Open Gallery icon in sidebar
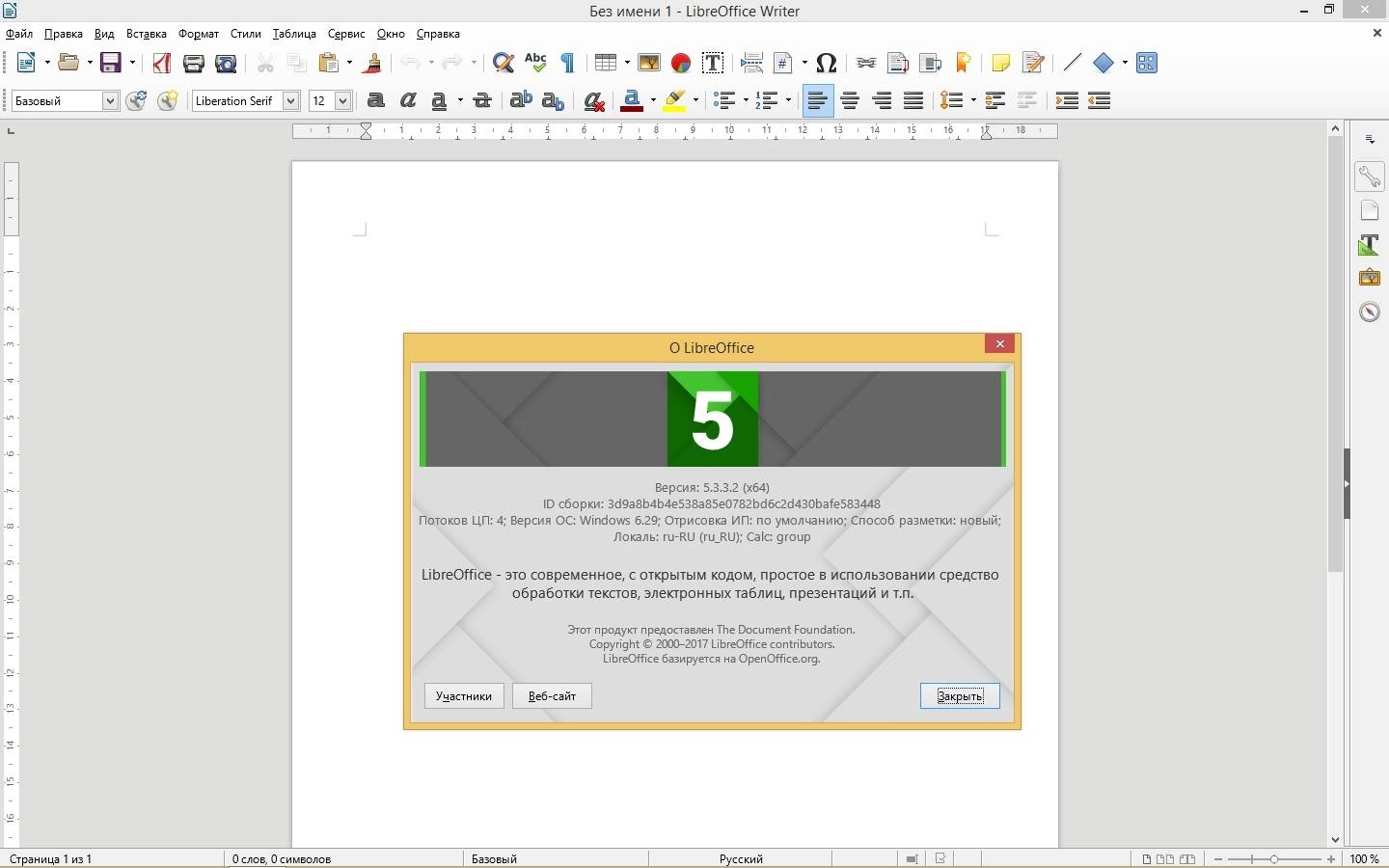The height and width of the screenshot is (868, 1389). pos(1370,278)
